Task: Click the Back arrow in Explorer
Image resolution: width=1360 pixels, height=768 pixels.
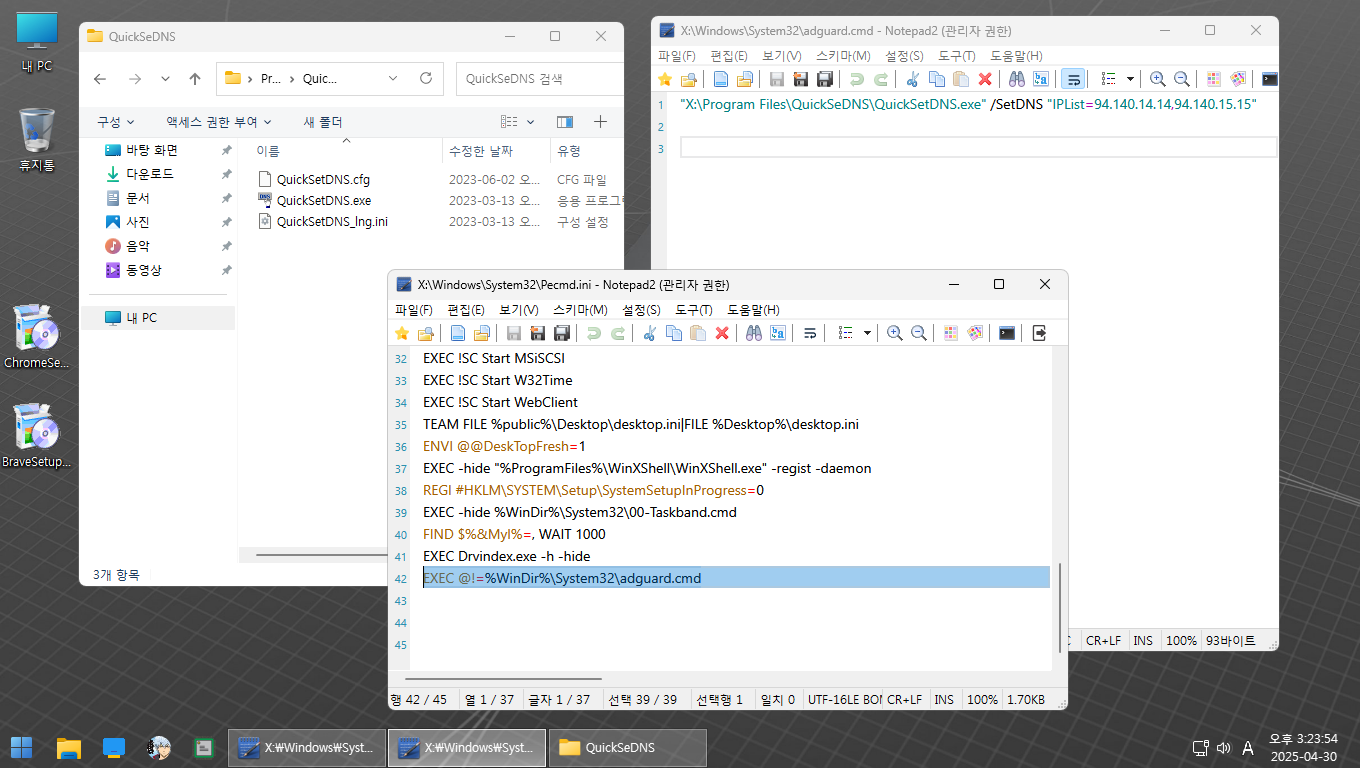Action: [100, 78]
